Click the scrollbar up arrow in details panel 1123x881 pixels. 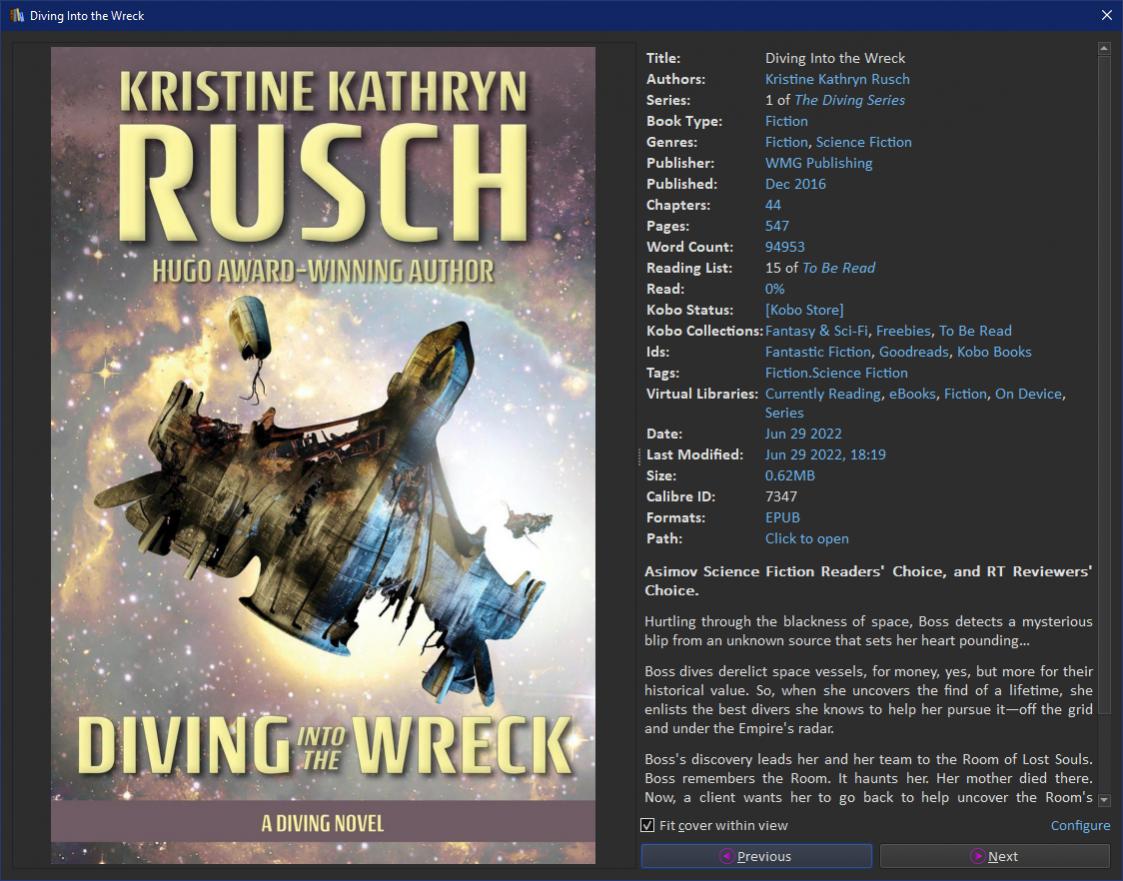(1104, 48)
